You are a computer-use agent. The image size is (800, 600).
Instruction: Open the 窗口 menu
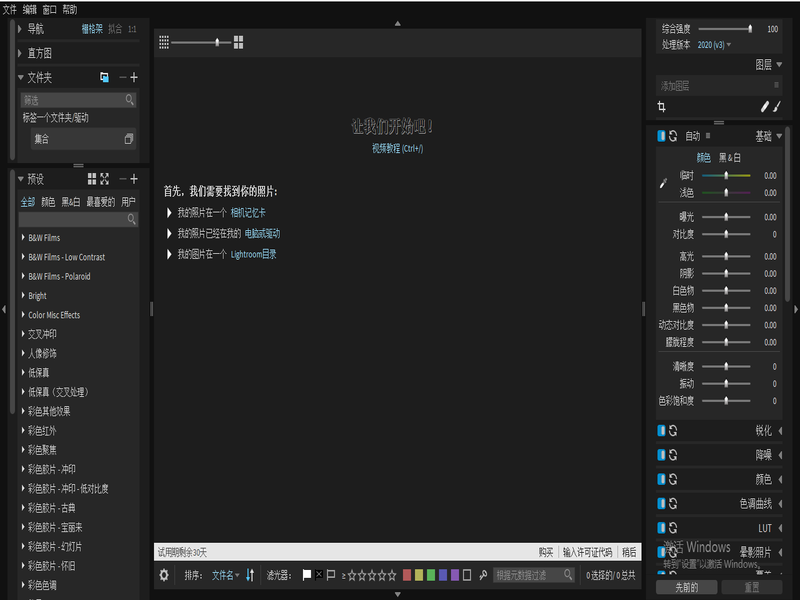pos(49,9)
